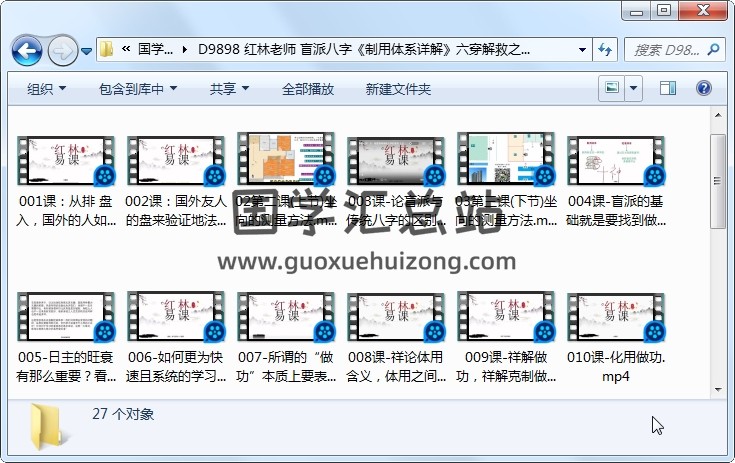Minimize the Explorer window
This screenshot has height=463, width=735.
click(636, 10)
